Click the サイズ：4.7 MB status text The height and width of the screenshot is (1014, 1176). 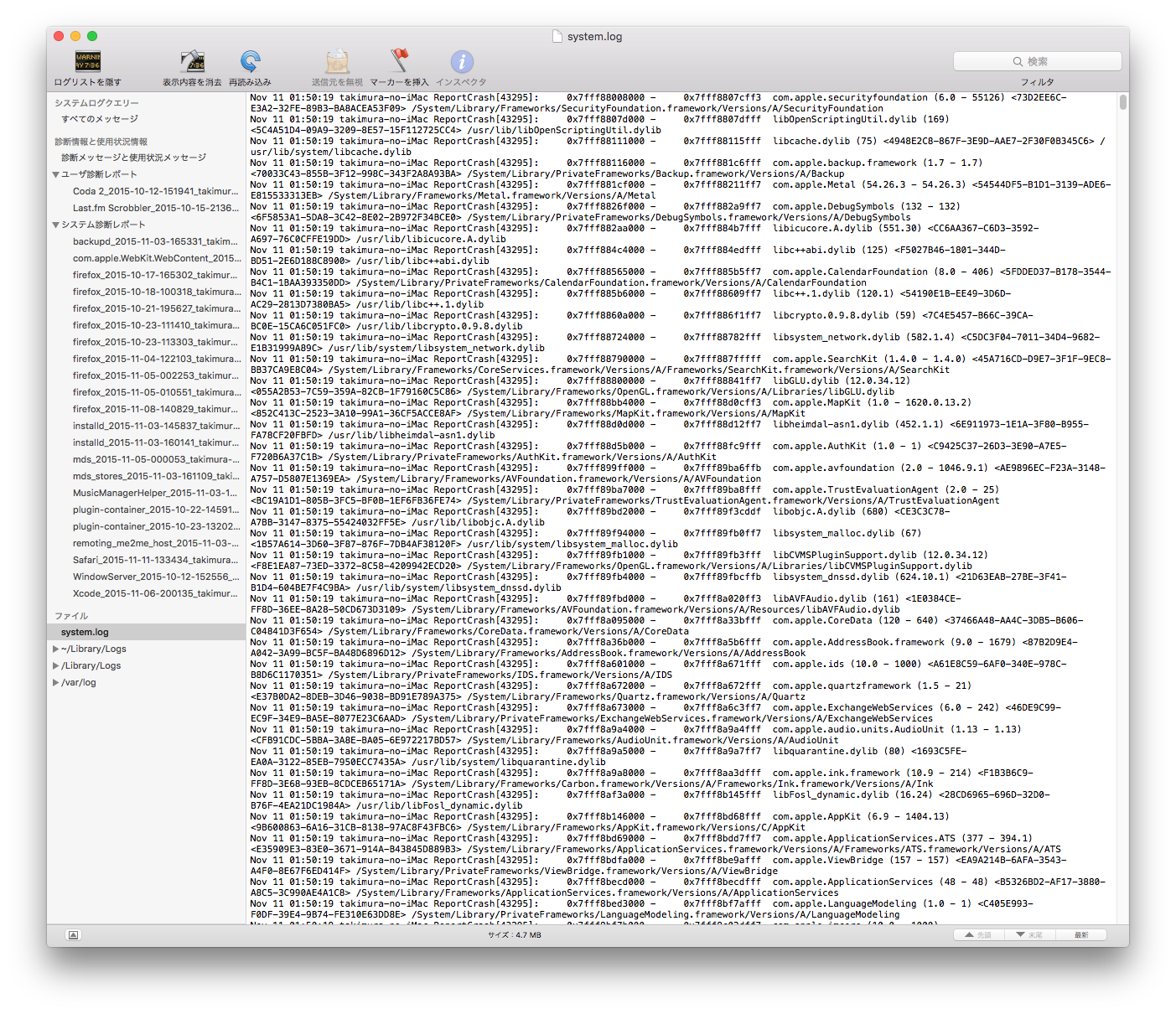pyautogui.click(x=515, y=934)
